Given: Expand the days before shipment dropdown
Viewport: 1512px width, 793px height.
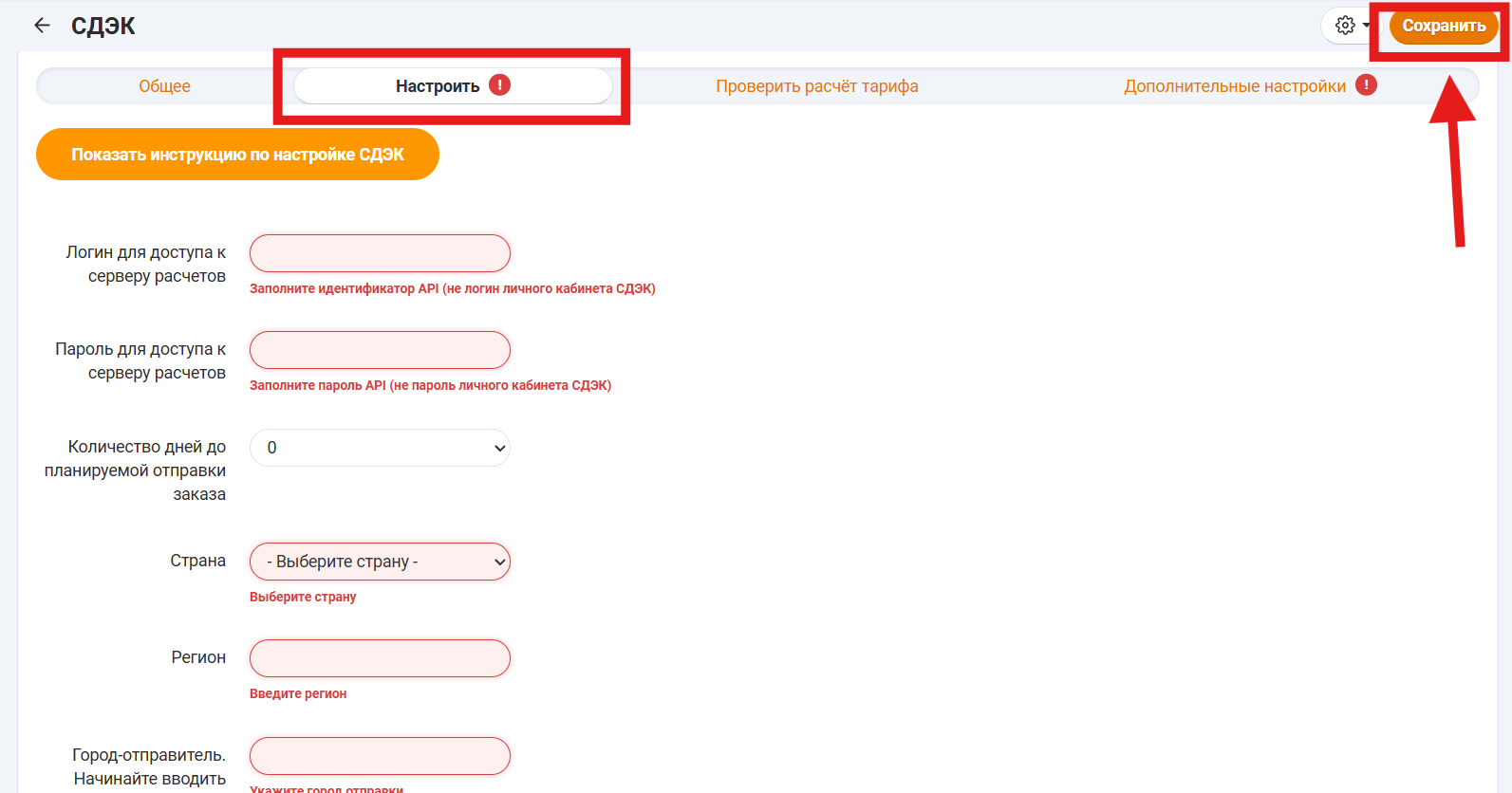Looking at the screenshot, I should tap(380, 448).
